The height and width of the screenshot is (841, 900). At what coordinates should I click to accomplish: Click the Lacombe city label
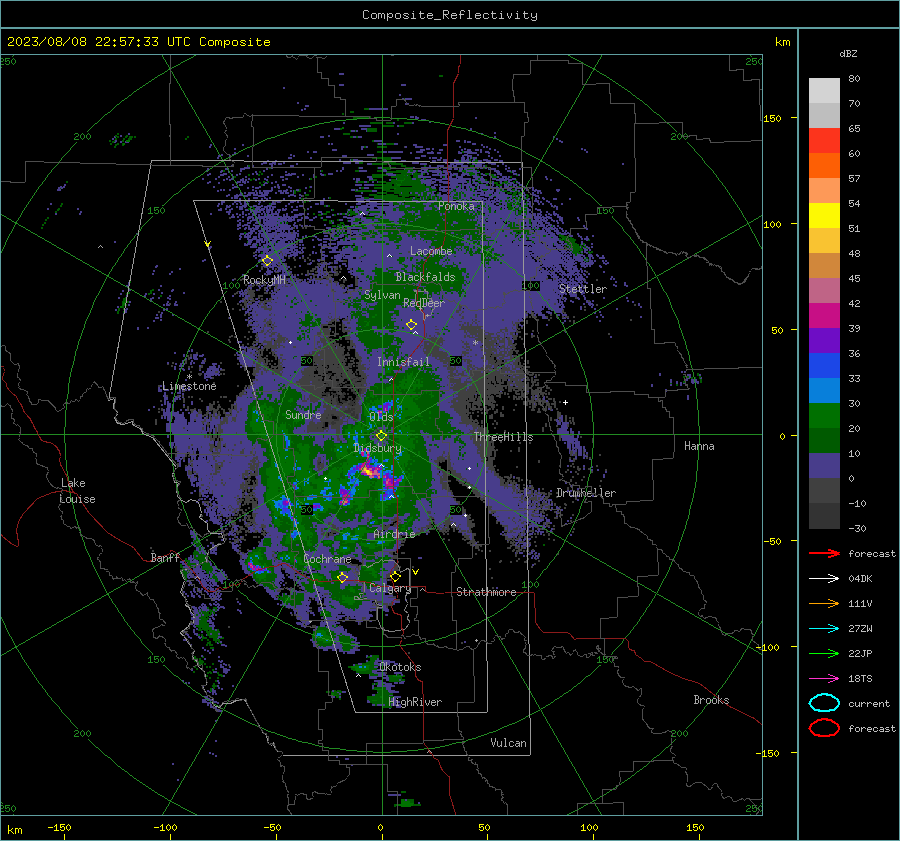(x=431, y=251)
